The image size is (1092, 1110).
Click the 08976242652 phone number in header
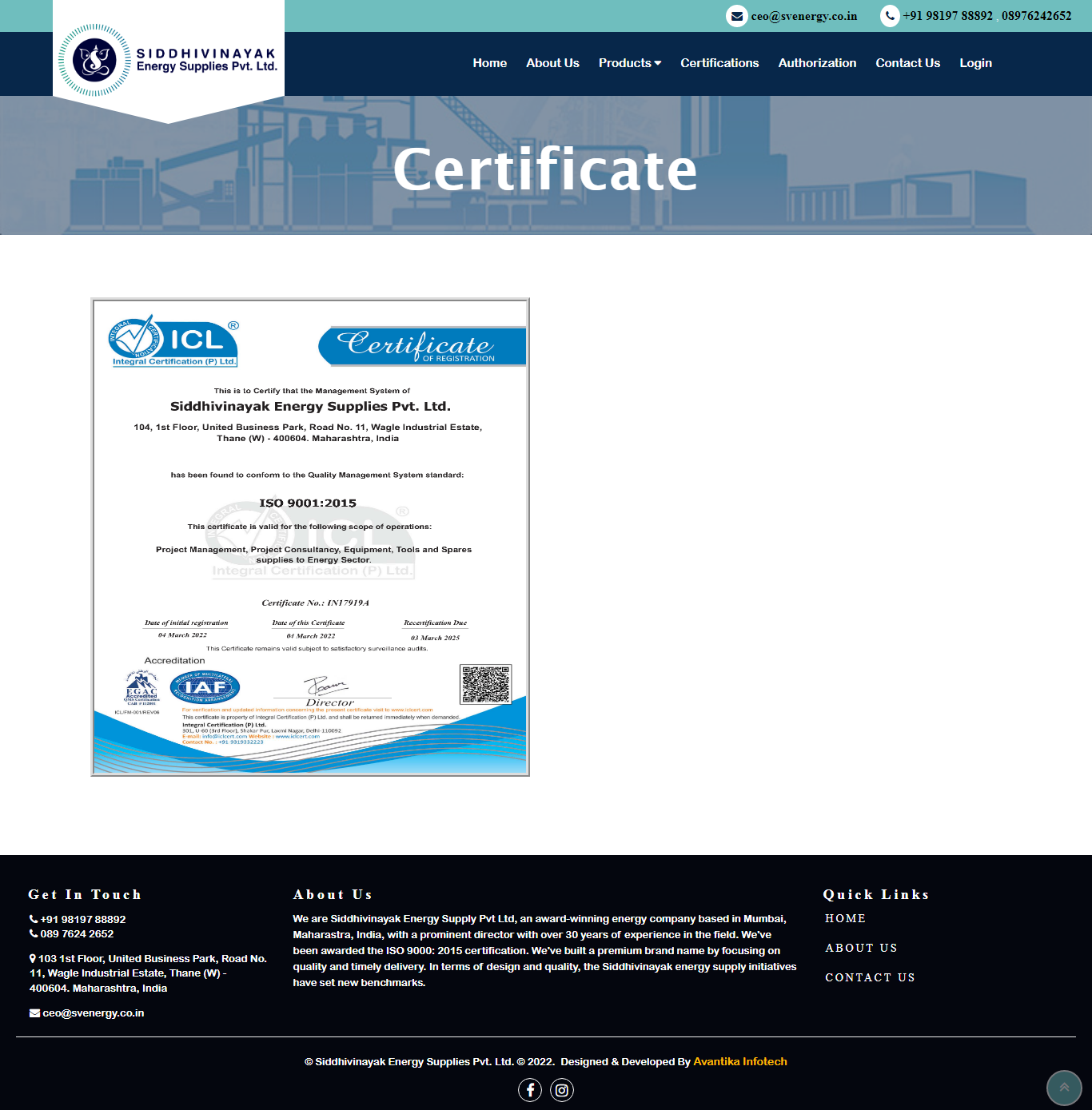pyautogui.click(x=1036, y=16)
